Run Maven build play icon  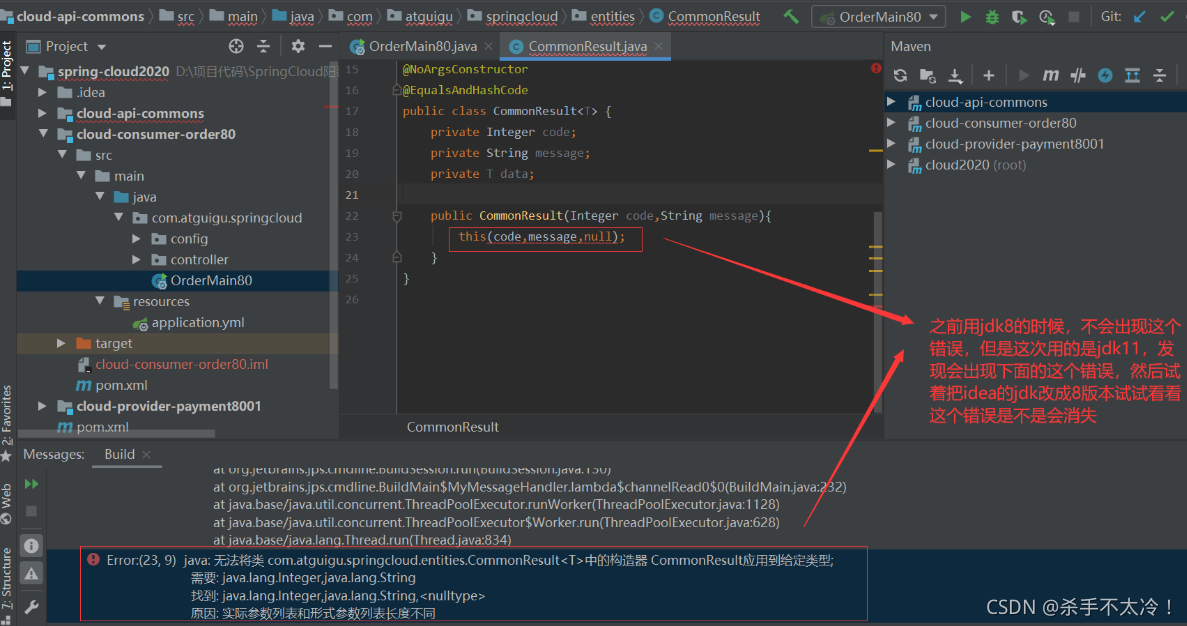click(1023, 75)
